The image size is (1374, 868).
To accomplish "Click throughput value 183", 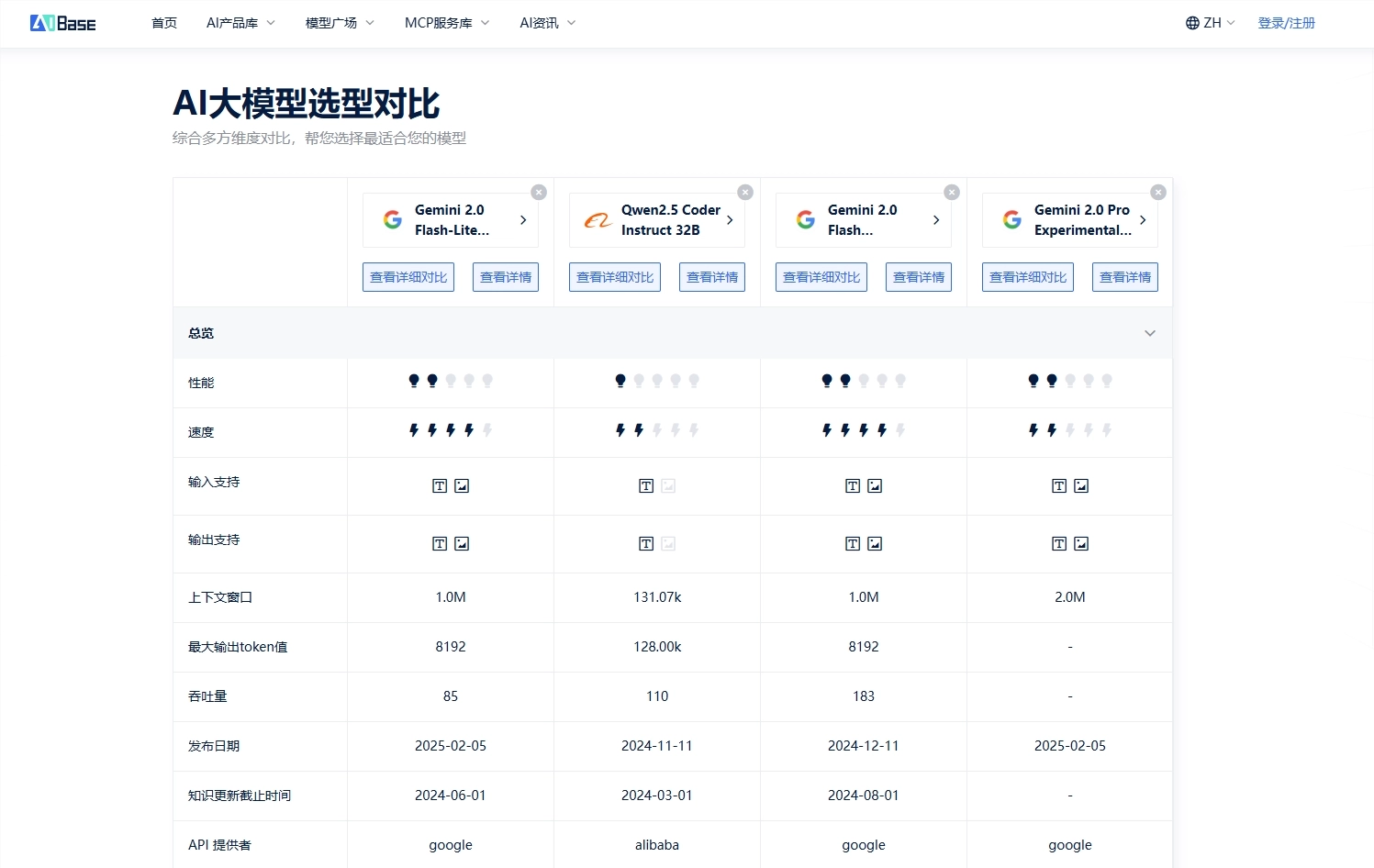I will click(864, 696).
